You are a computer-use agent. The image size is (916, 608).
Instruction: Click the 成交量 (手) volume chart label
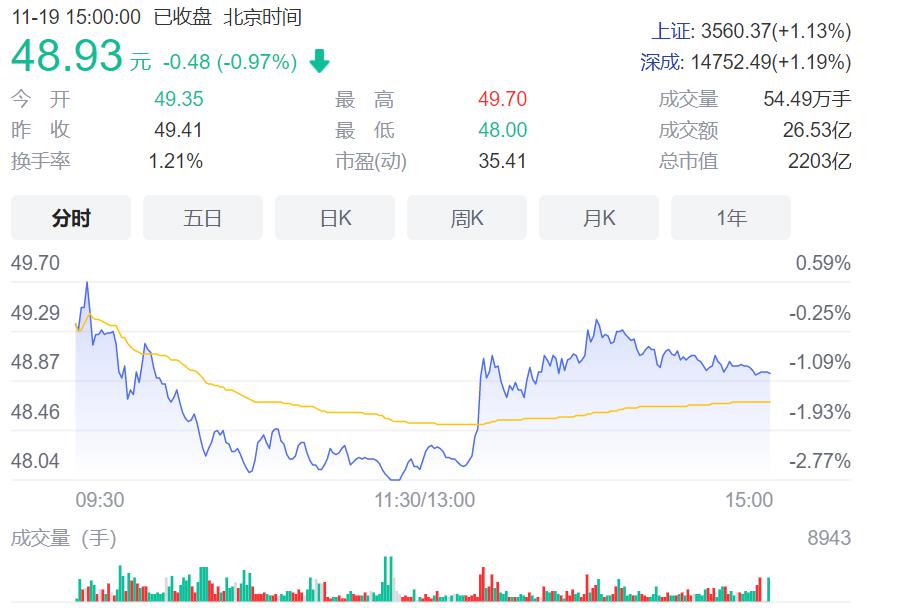(x=63, y=538)
